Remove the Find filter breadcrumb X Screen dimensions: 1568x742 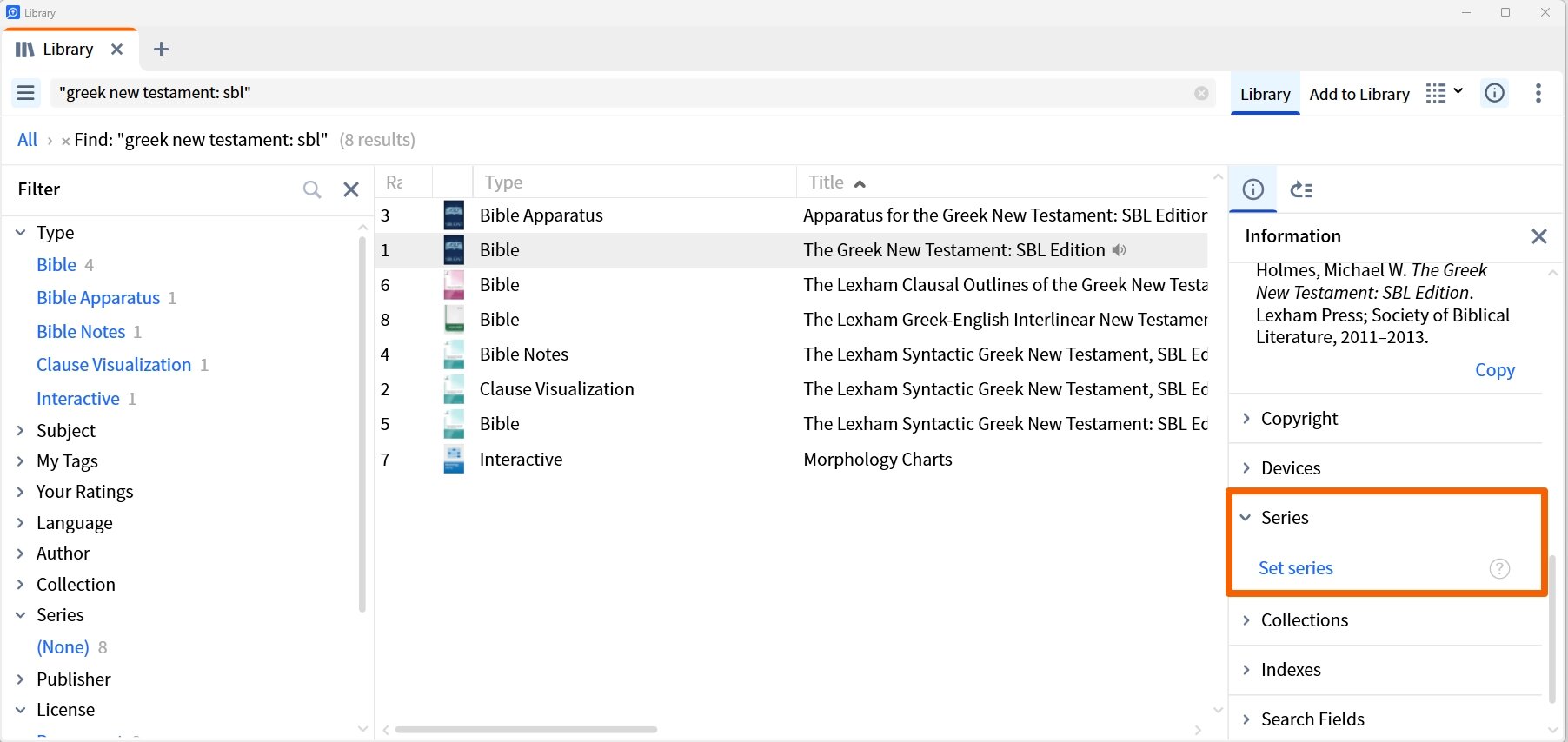pos(65,141)
